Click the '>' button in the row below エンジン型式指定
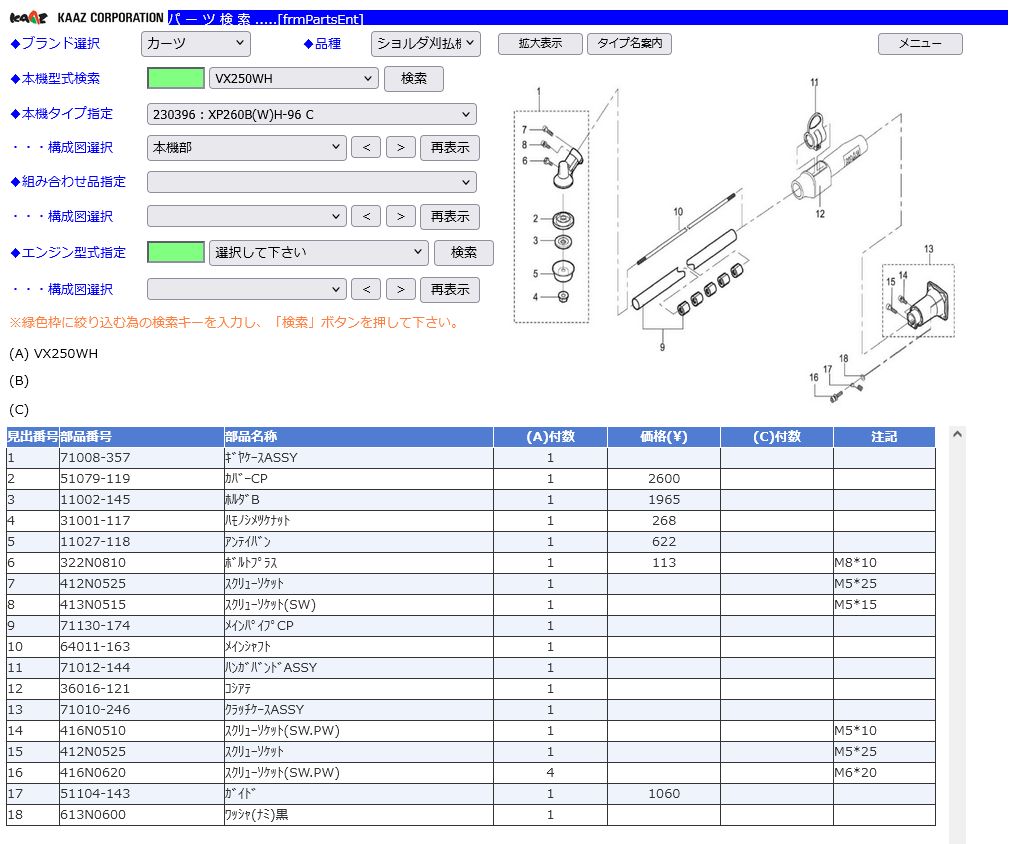The width and height of the screenshot is (1017, 844). [x=401, y=290]
